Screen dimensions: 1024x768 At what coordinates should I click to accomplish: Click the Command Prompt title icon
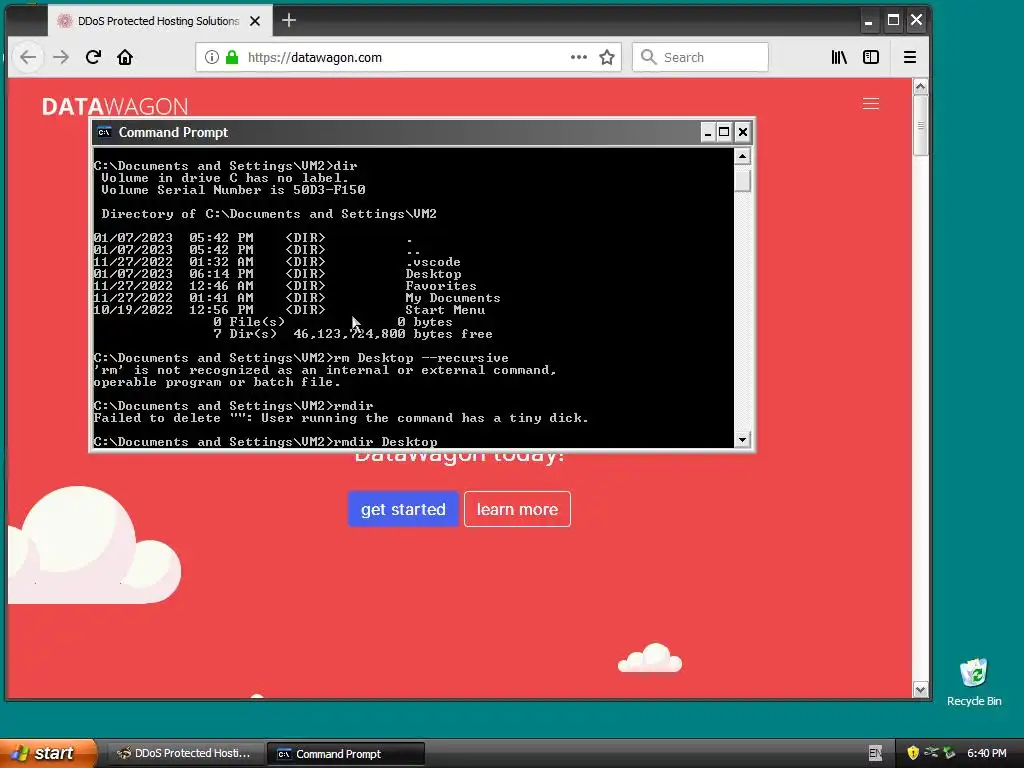point(104,133)
